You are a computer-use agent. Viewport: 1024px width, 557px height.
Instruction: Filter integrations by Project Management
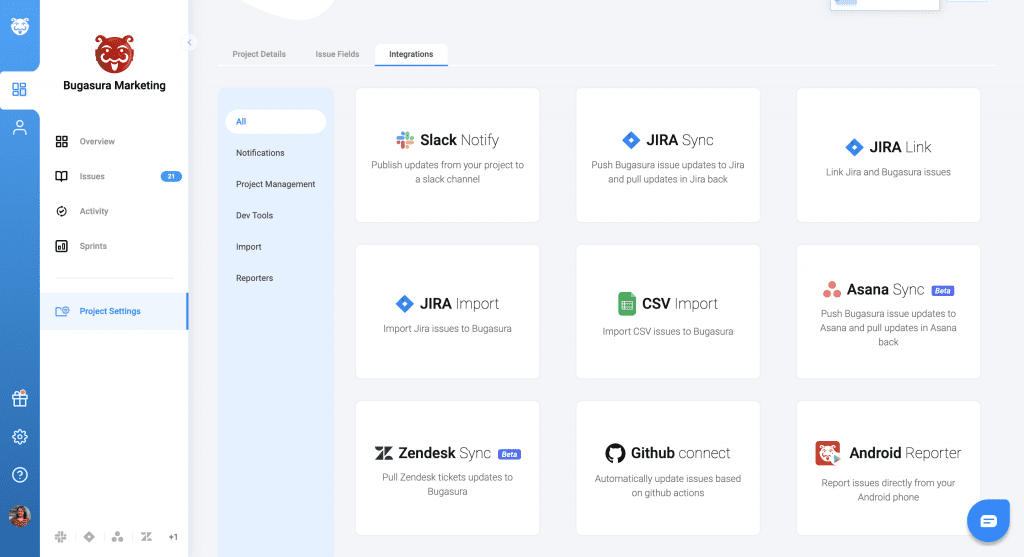click(276, 184)
